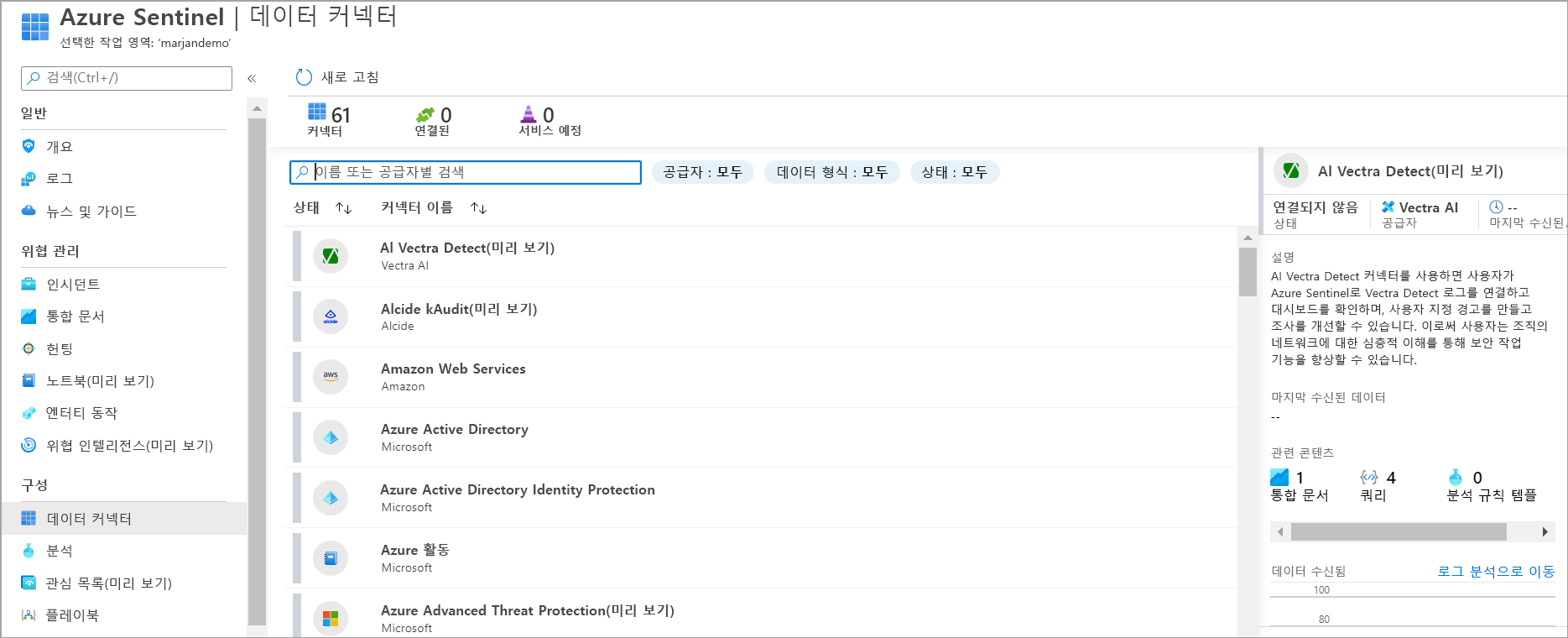Click the details pane horizontal scrollbar thumb
The width and height of the screenshot is (1568, 638).
1399,531
